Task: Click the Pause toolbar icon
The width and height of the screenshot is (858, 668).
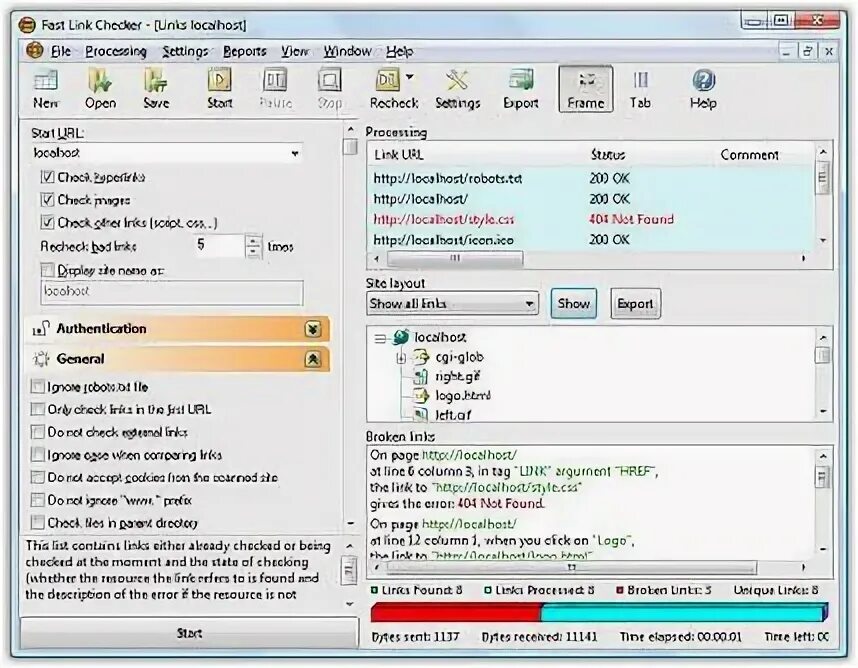Action: (x=275, y=82)
